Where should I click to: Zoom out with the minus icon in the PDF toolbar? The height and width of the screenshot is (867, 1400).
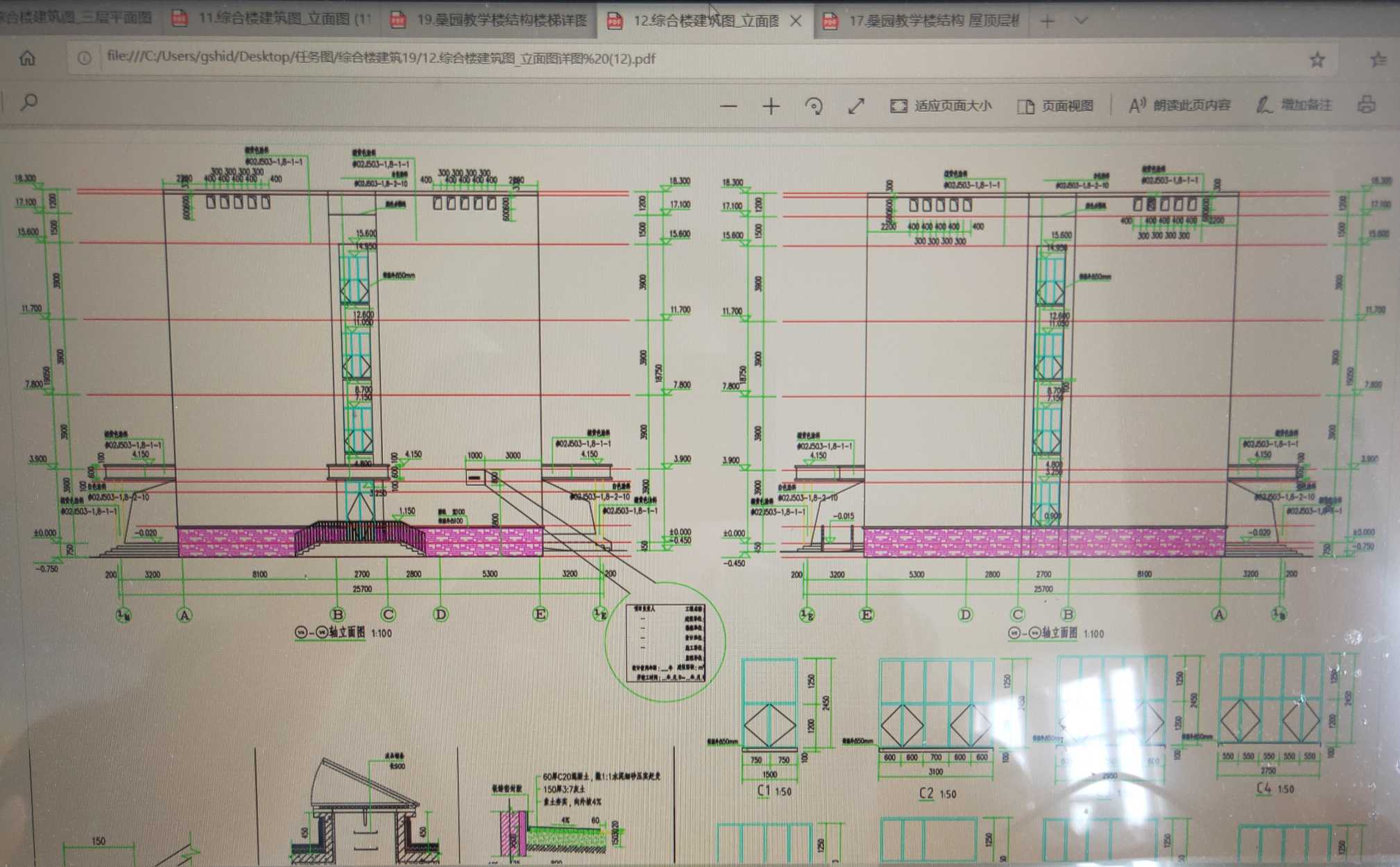pyautogui.click(x=728, y=106)
